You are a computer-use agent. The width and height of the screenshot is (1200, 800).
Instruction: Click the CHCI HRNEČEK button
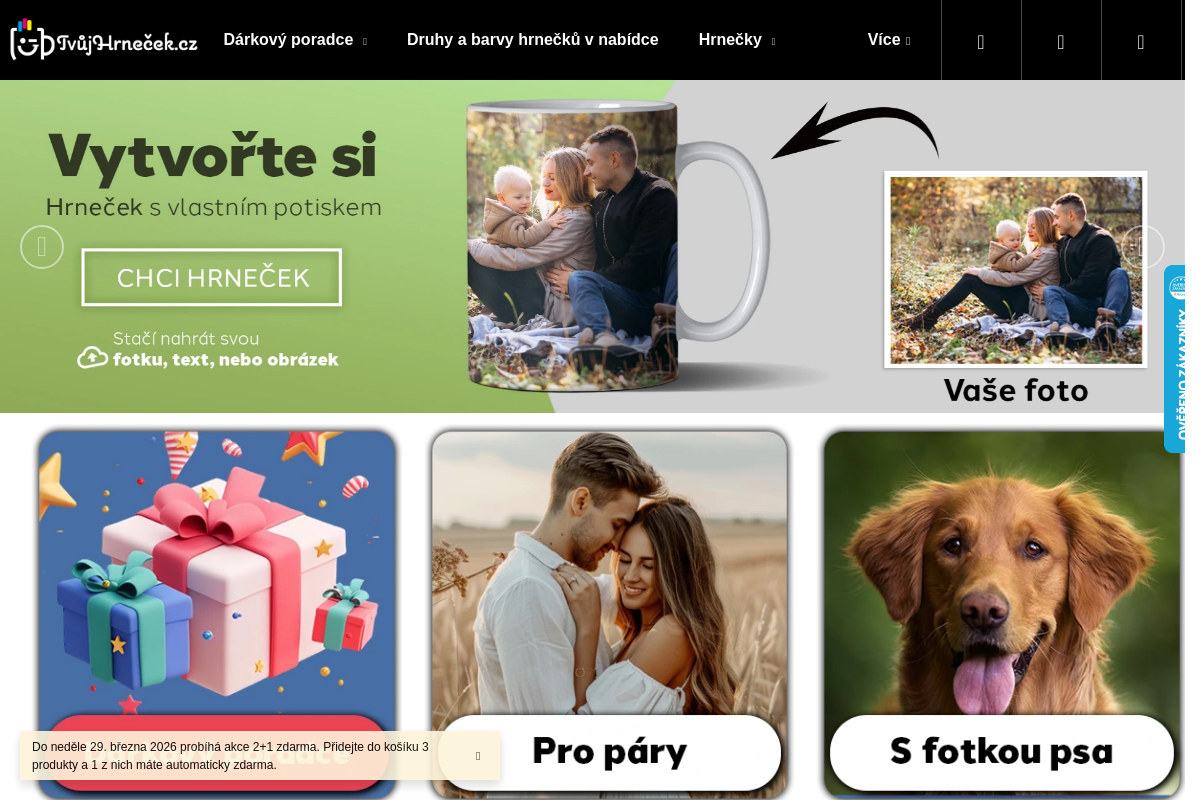(212, 277)
